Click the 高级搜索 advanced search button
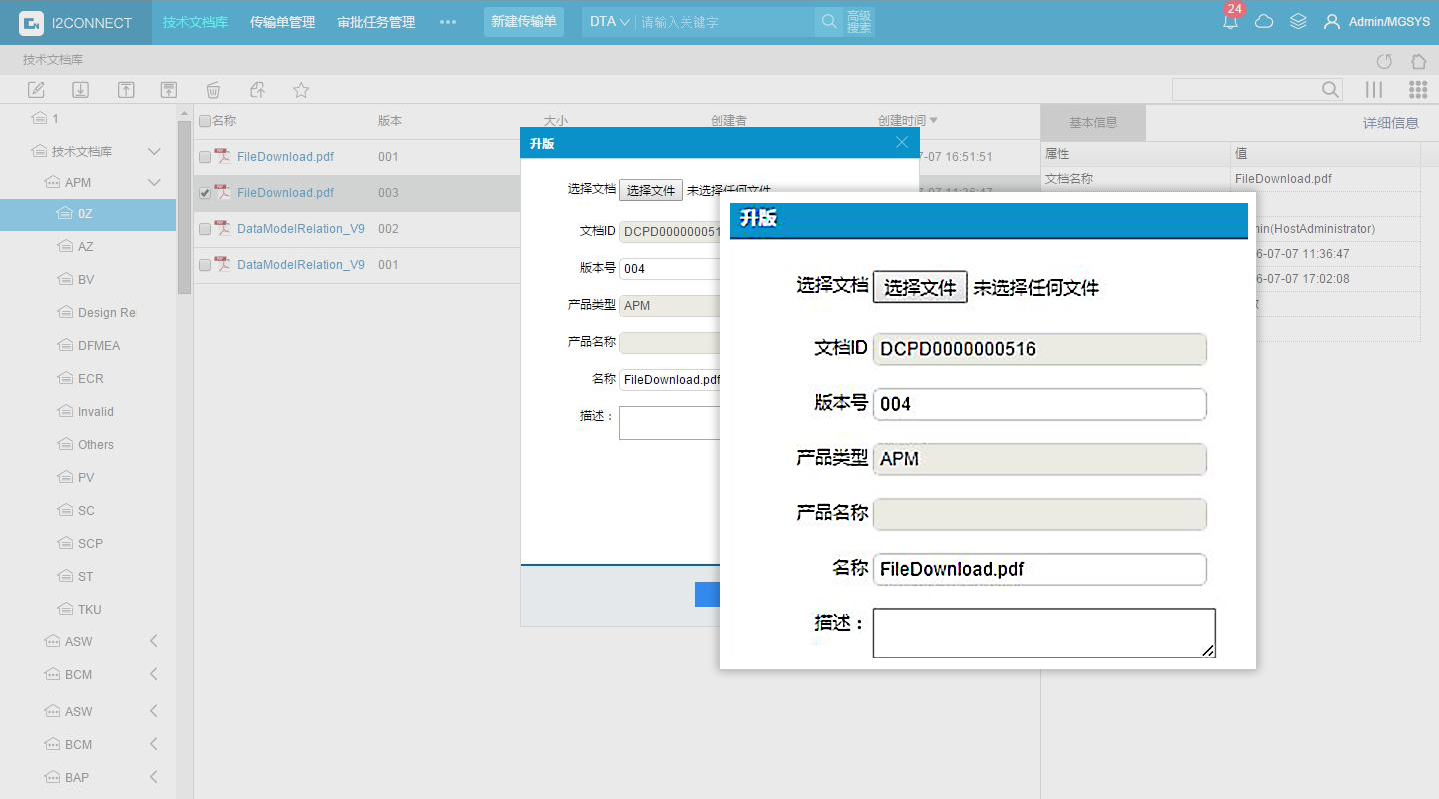This screenshot has width=1439, height=799. [859, 22]
